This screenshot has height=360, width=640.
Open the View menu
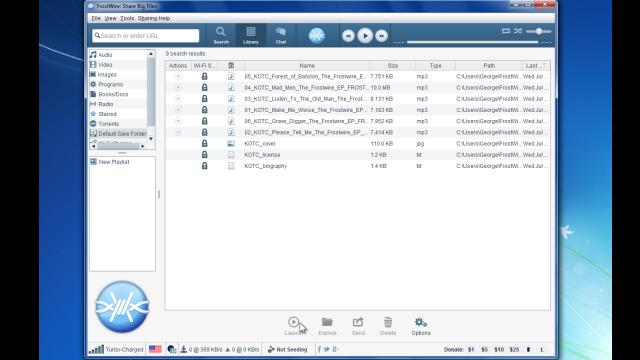[x=110, y=18]
